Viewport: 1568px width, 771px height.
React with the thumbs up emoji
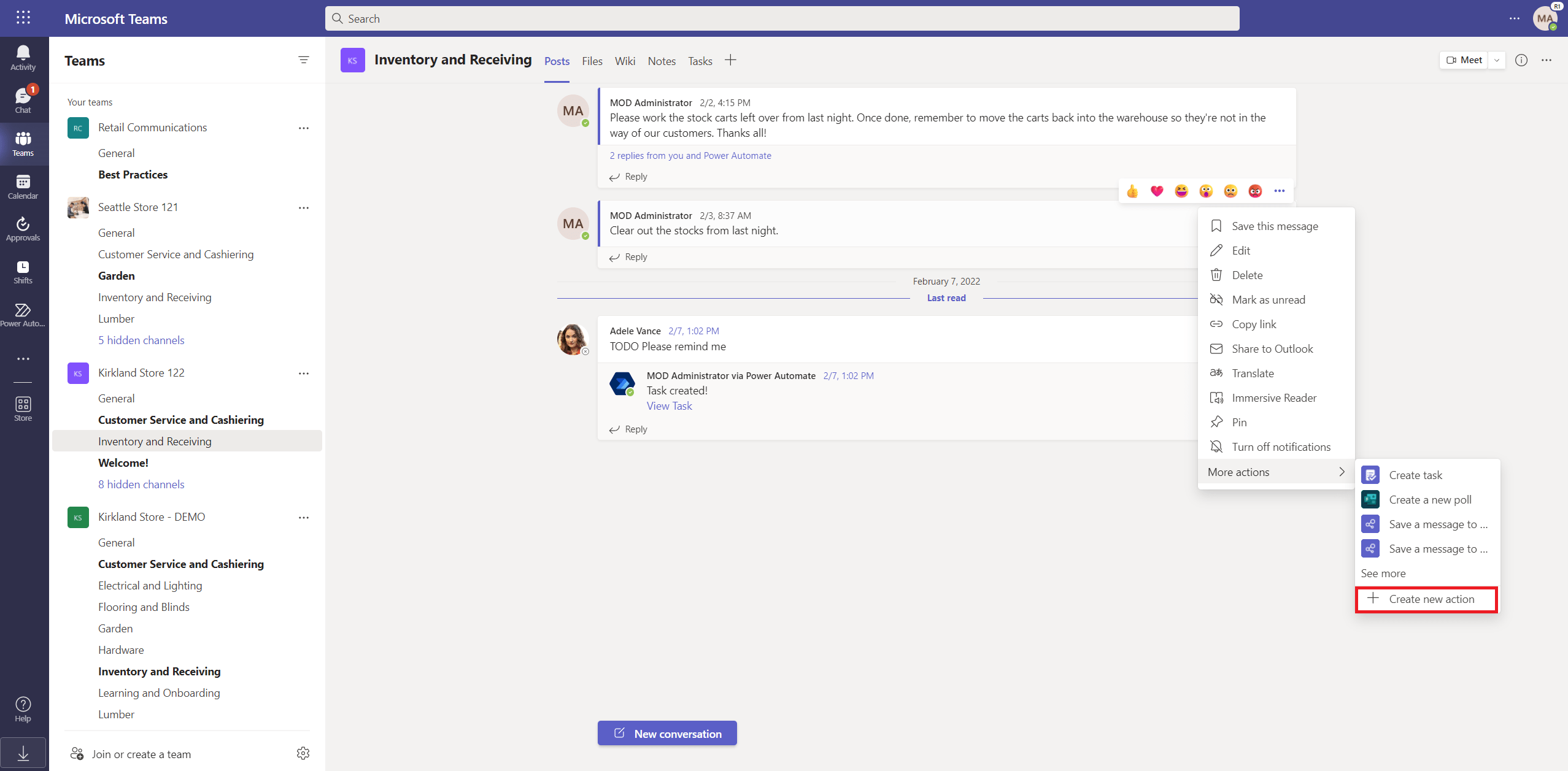point(1132,191)
